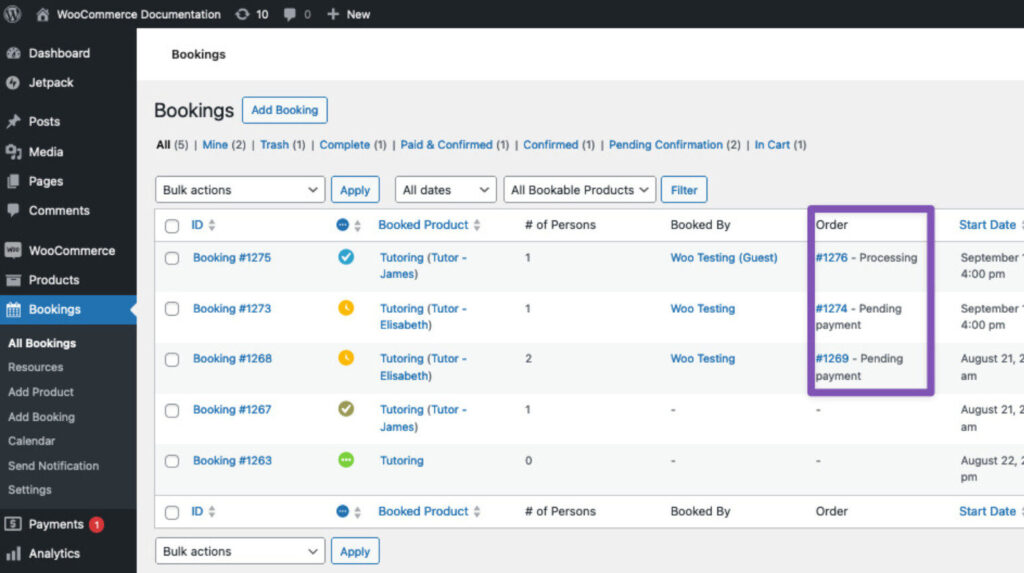The image size is (1024, 573).
Task: Sort by ID in the table footer
Action: click(x=203, y=511)
